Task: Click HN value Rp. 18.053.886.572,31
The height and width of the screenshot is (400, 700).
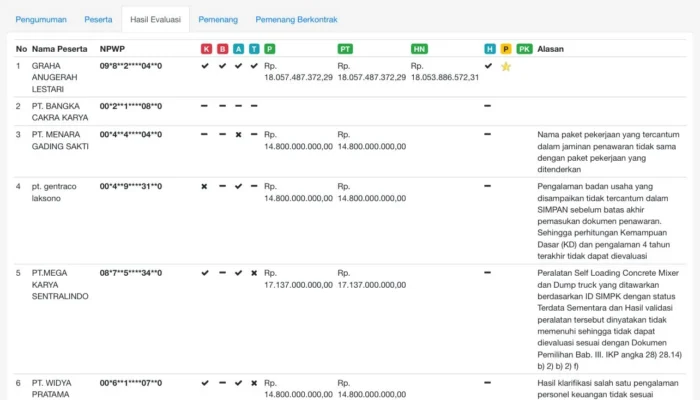Action: 445,71
